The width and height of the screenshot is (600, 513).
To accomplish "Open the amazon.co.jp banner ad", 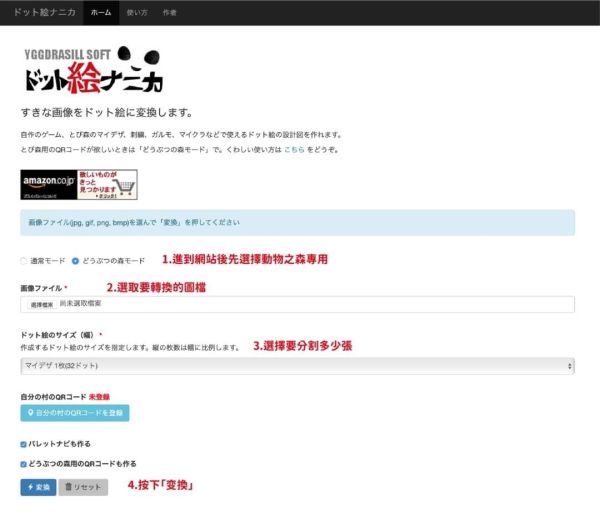I will [79, 185].
